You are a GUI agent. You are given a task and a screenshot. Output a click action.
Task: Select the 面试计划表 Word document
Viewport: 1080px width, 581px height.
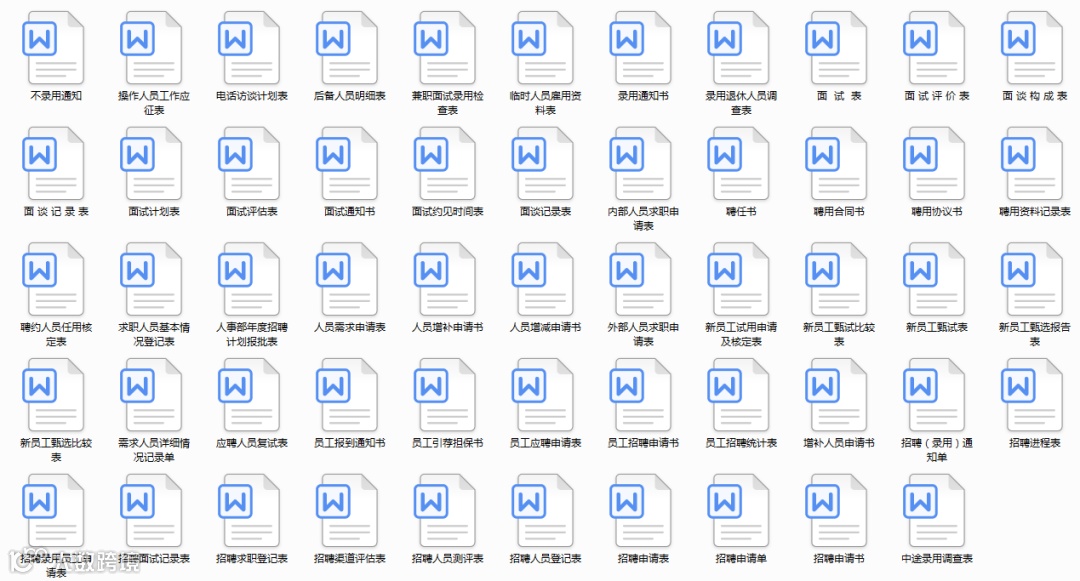(x=153, y=165)
